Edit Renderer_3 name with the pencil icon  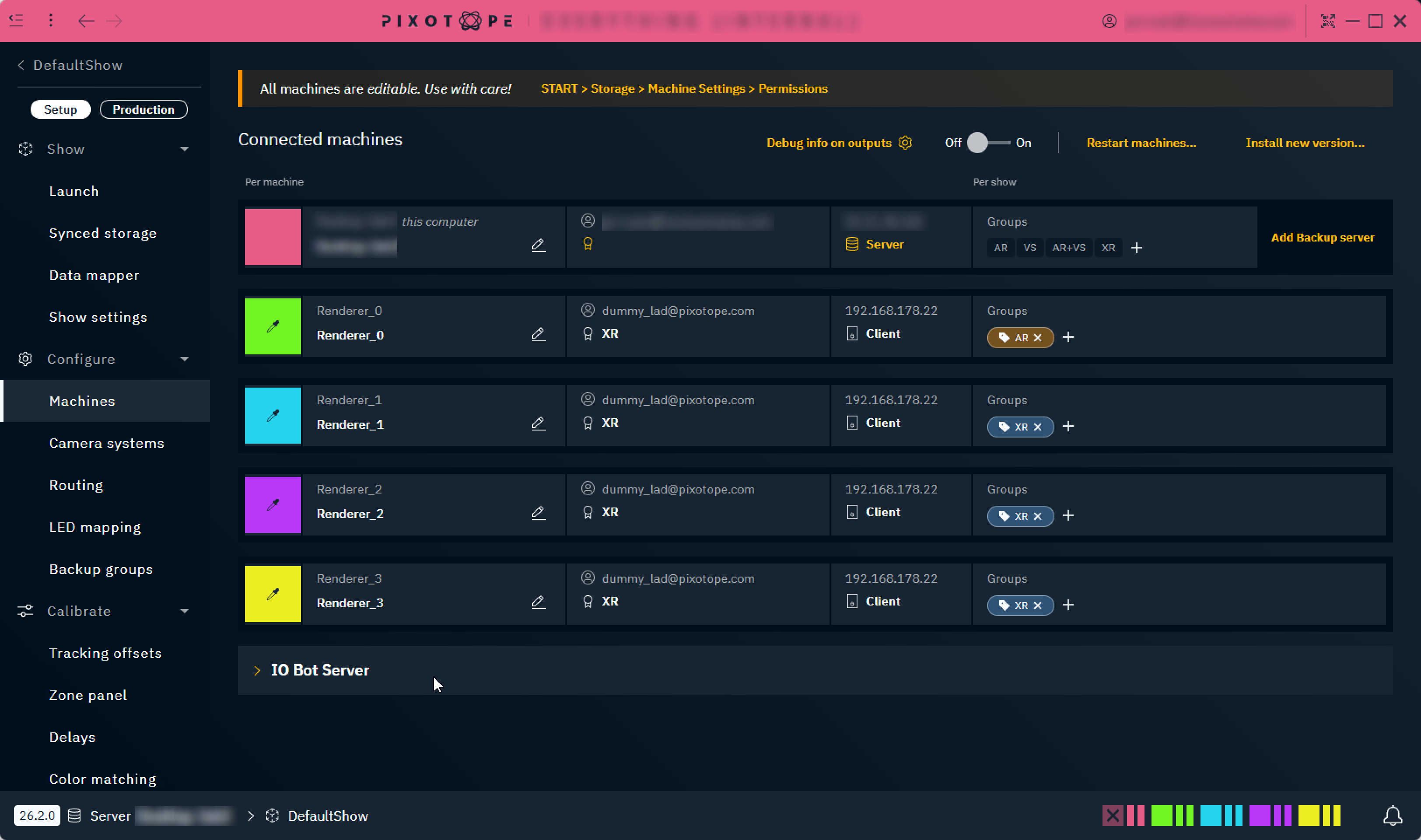point(538,602)
